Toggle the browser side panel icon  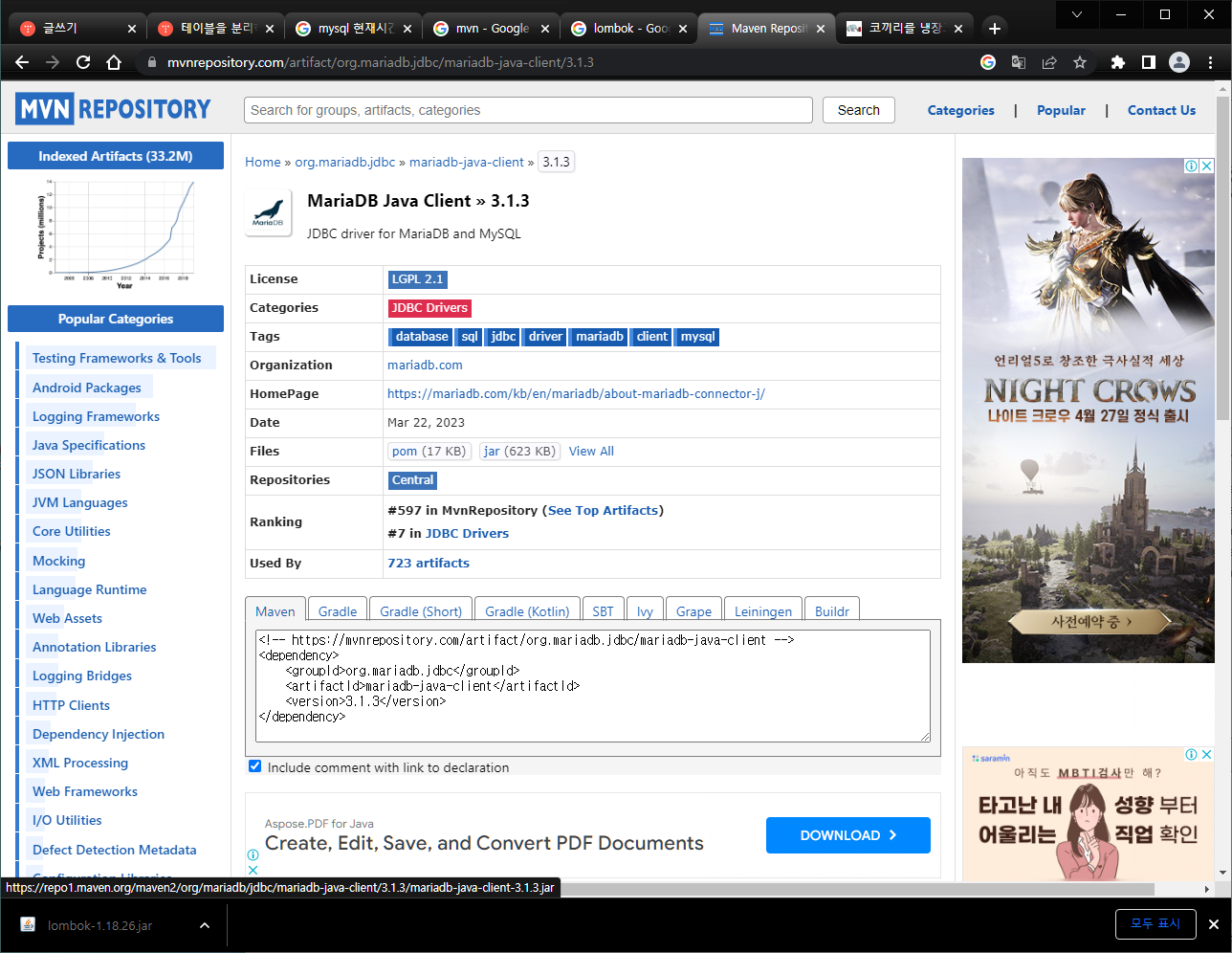tap(1148, 62)
